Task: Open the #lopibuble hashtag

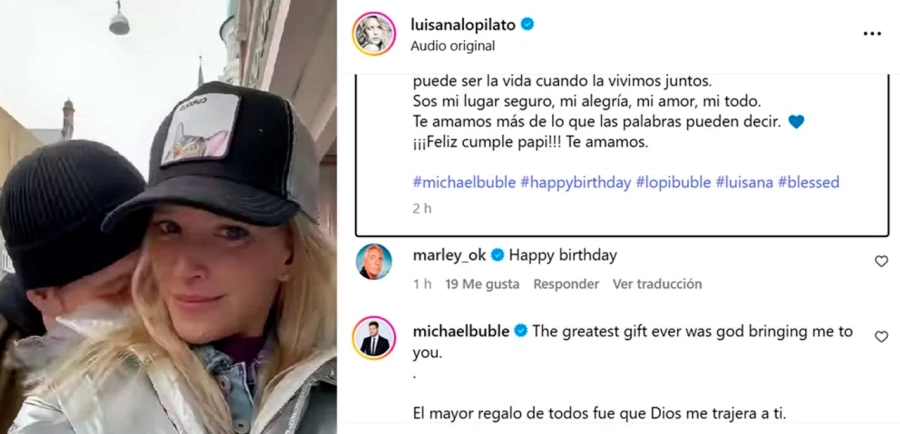Action: coord(673,183)
